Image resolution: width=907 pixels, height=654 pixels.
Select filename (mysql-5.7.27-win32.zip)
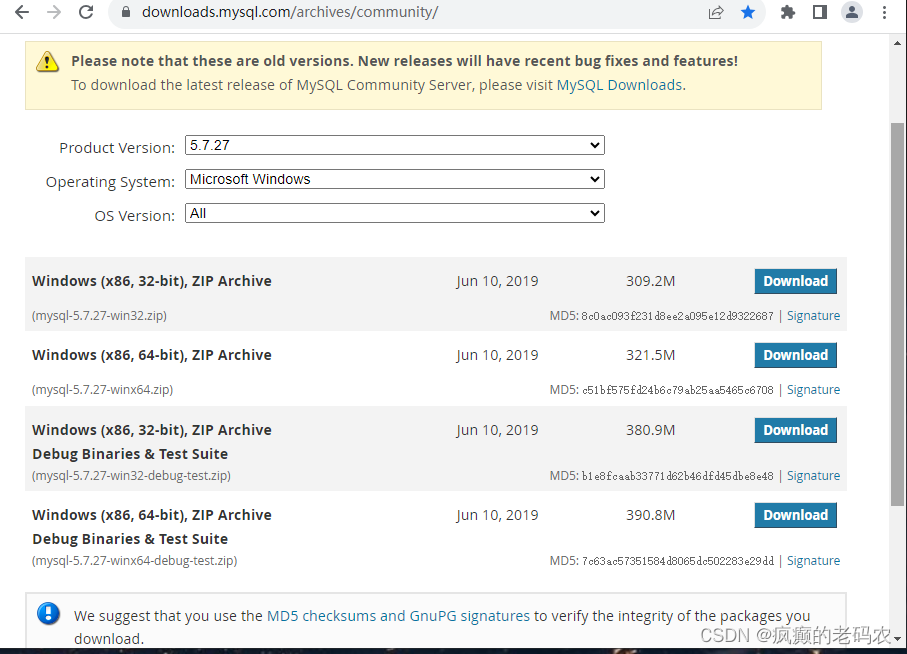pos(99,316)
